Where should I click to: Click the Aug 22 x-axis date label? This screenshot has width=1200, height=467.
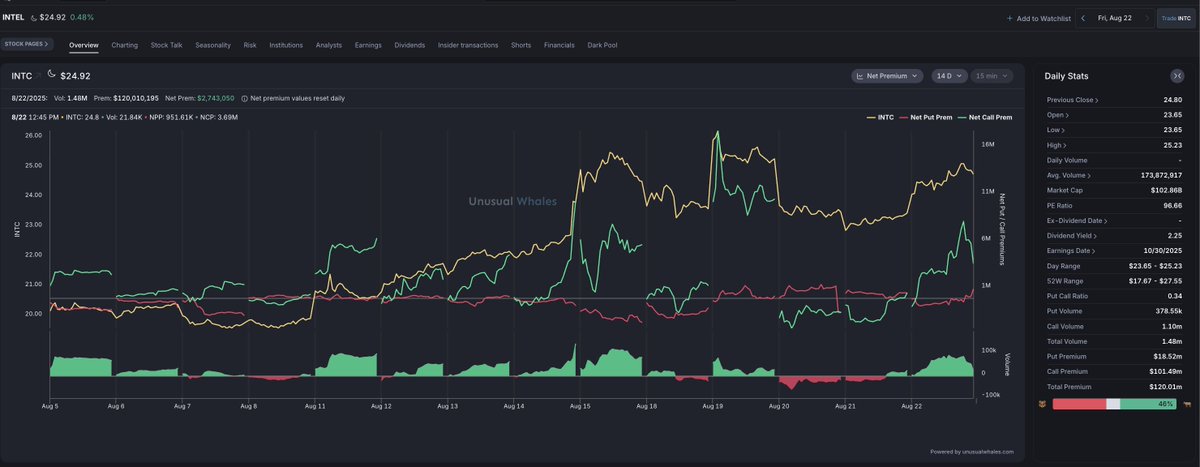[912, 407]
